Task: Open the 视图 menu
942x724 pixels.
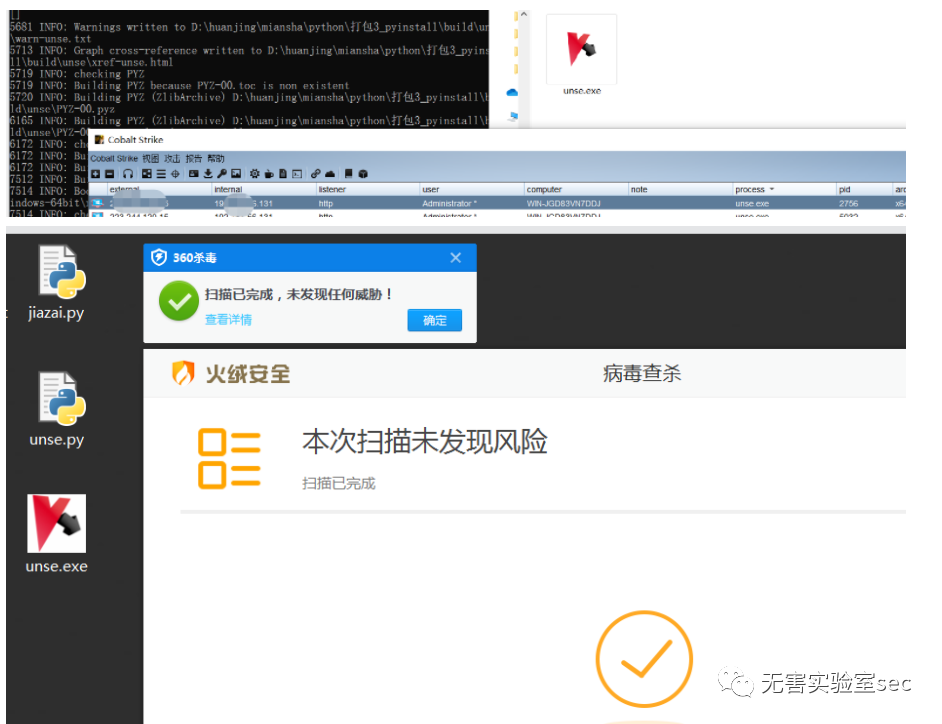Action: 150,159
